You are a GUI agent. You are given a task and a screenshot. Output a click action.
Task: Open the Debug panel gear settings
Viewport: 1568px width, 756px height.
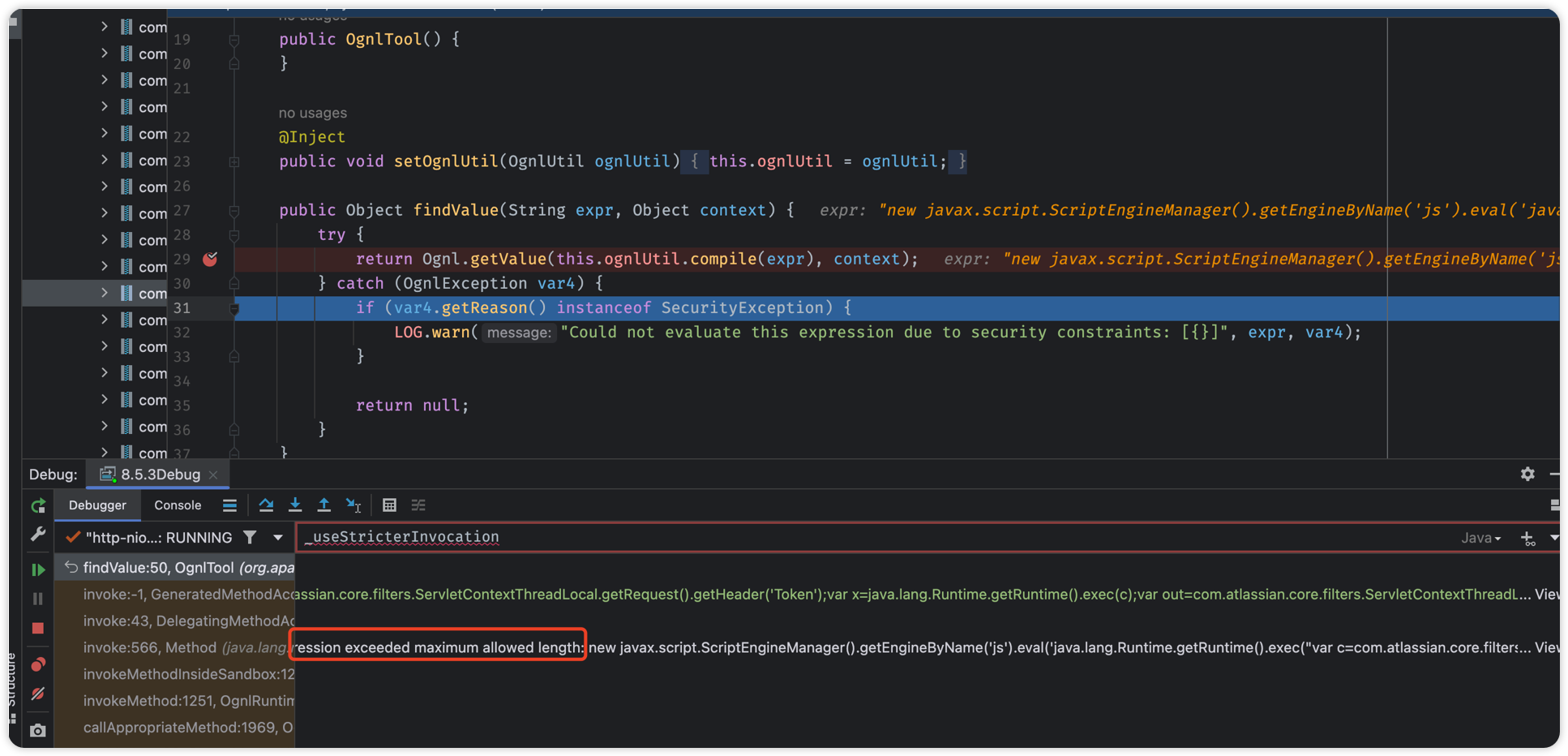pos(1527,474)
